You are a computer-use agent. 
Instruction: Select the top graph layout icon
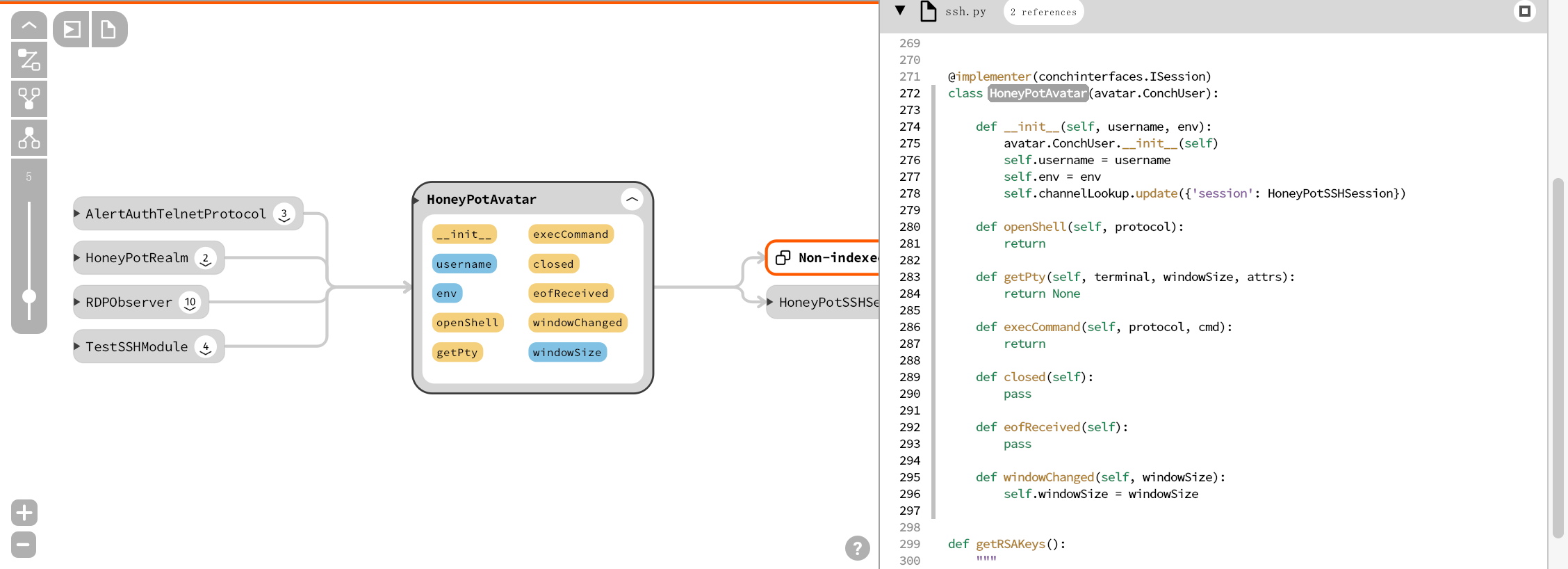tap(29, 60)
